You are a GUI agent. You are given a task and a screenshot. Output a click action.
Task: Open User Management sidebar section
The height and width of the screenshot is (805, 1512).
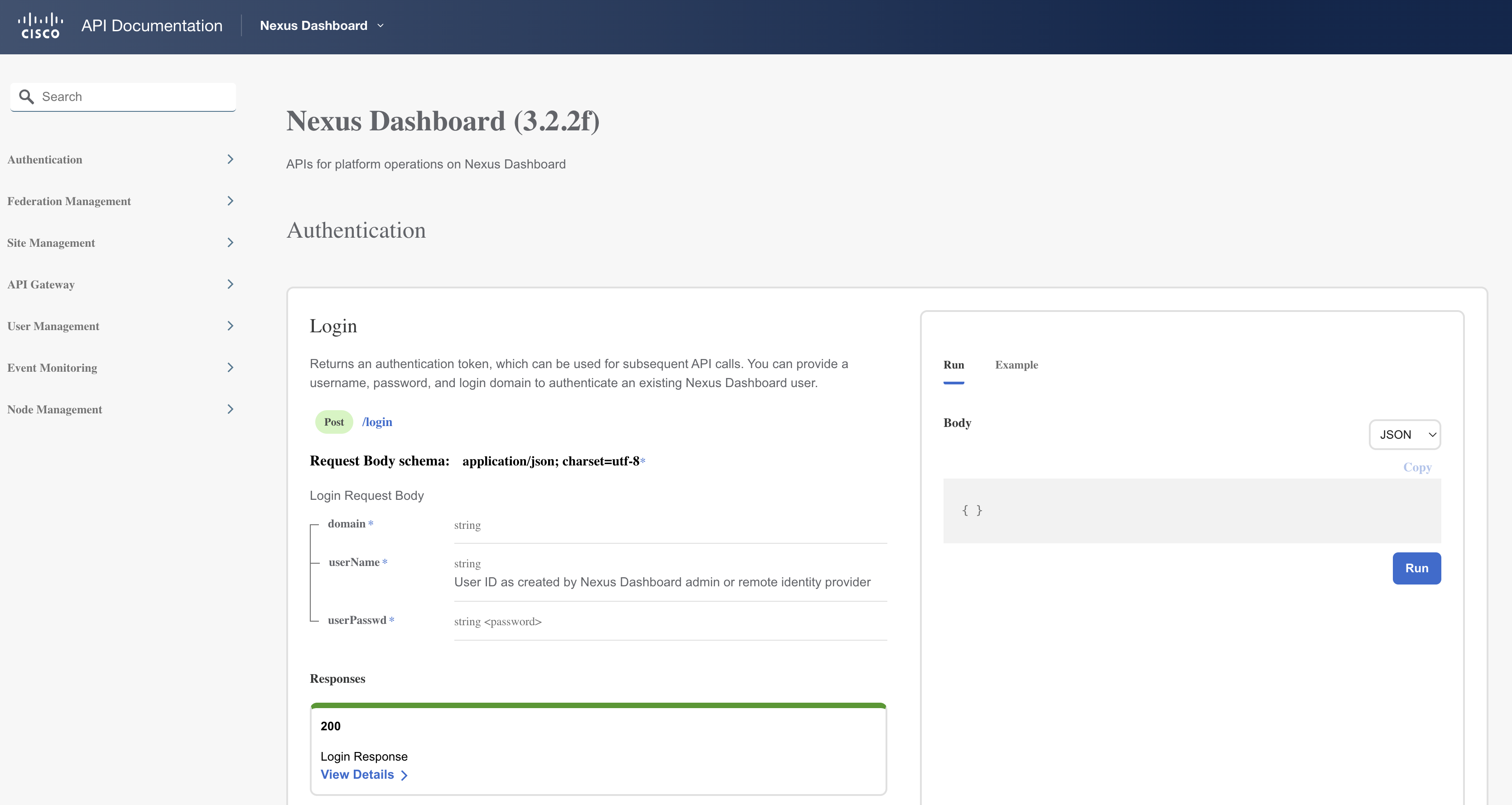click(53, 326)
